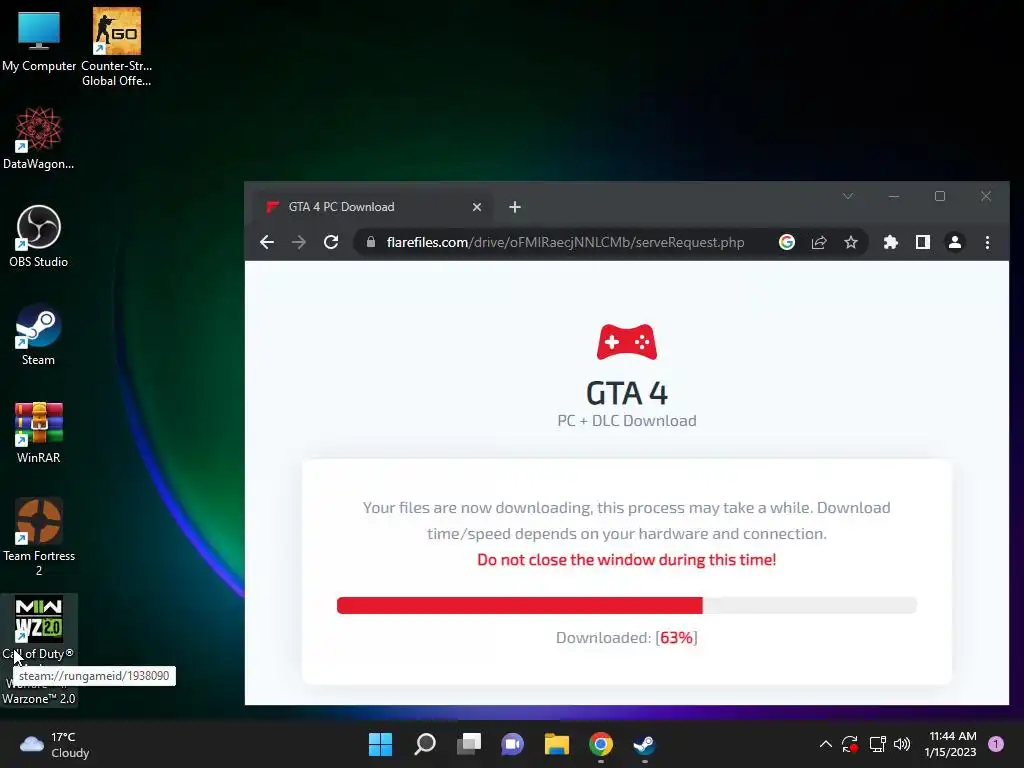Open Chrome extensions puzzle icon

(x=891, y=242)
